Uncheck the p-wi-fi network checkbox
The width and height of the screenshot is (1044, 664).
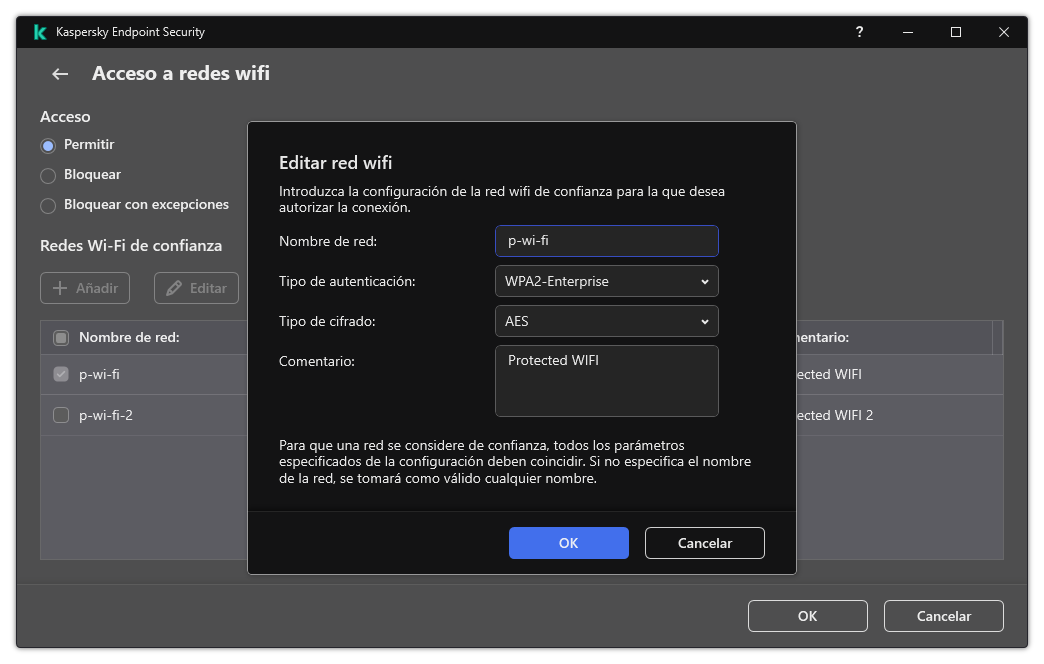59,374
